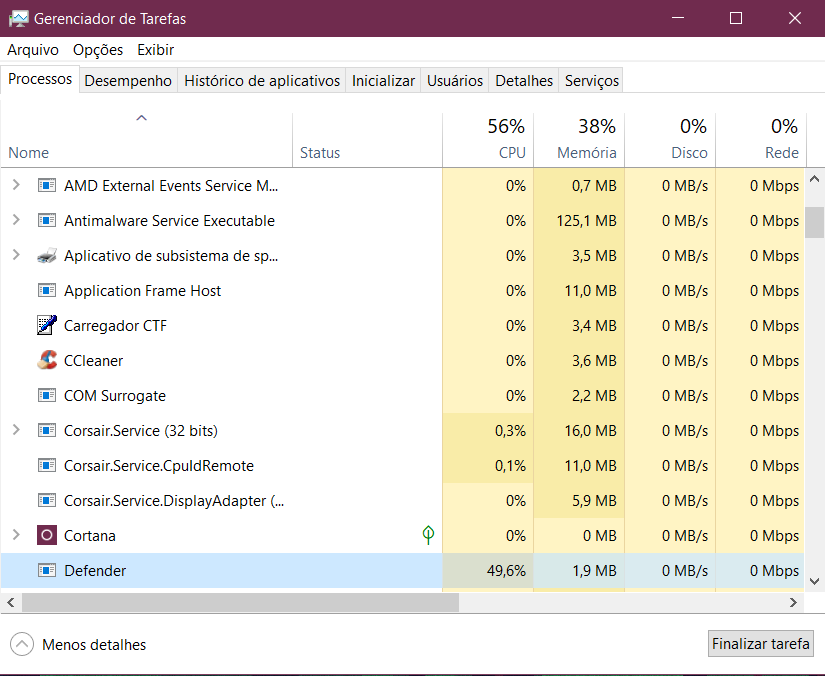Minimize the Gerenciador de Tarefas window
The height and width of the screenshot is (676, 825).
[x=678, y=18]
